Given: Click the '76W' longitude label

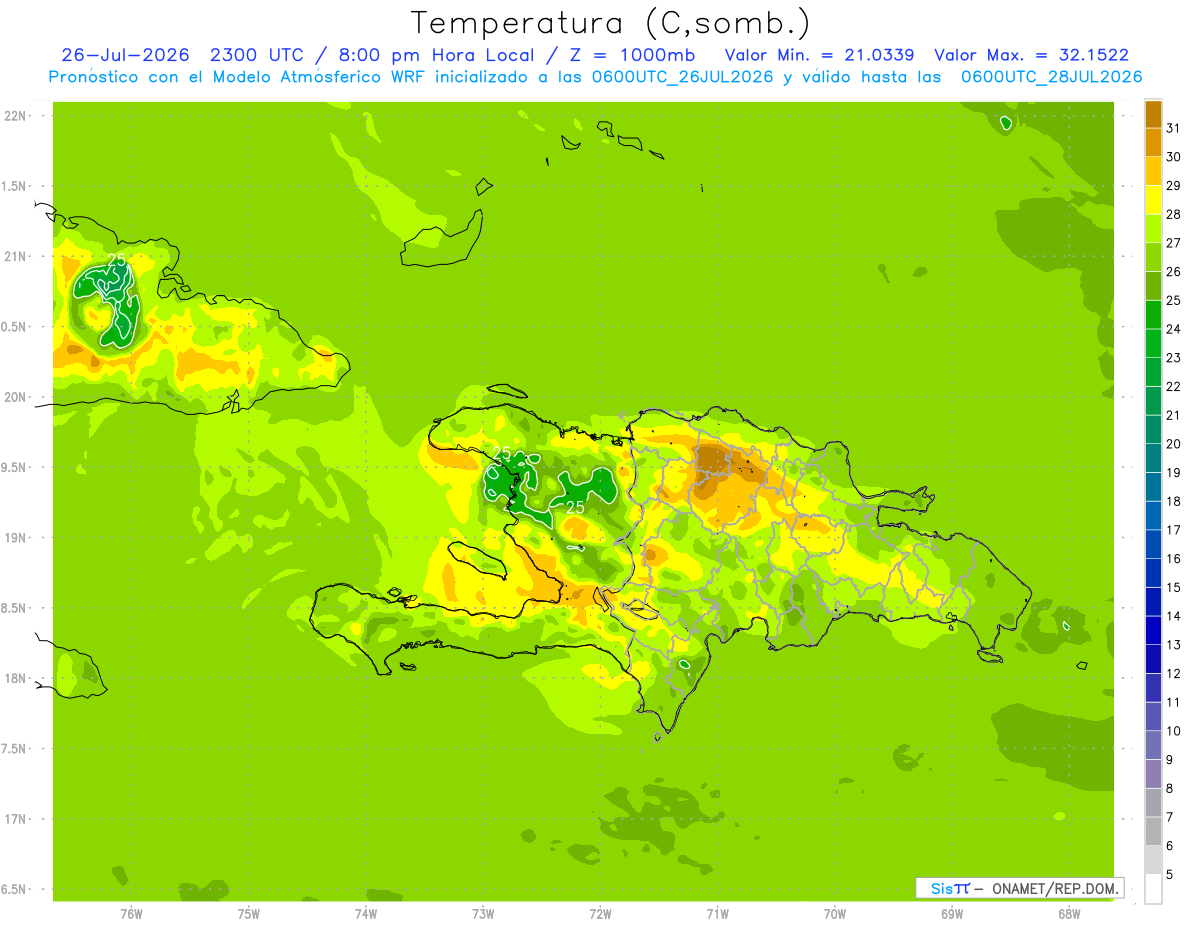Looking at the screenshot, I should point(131,914).
